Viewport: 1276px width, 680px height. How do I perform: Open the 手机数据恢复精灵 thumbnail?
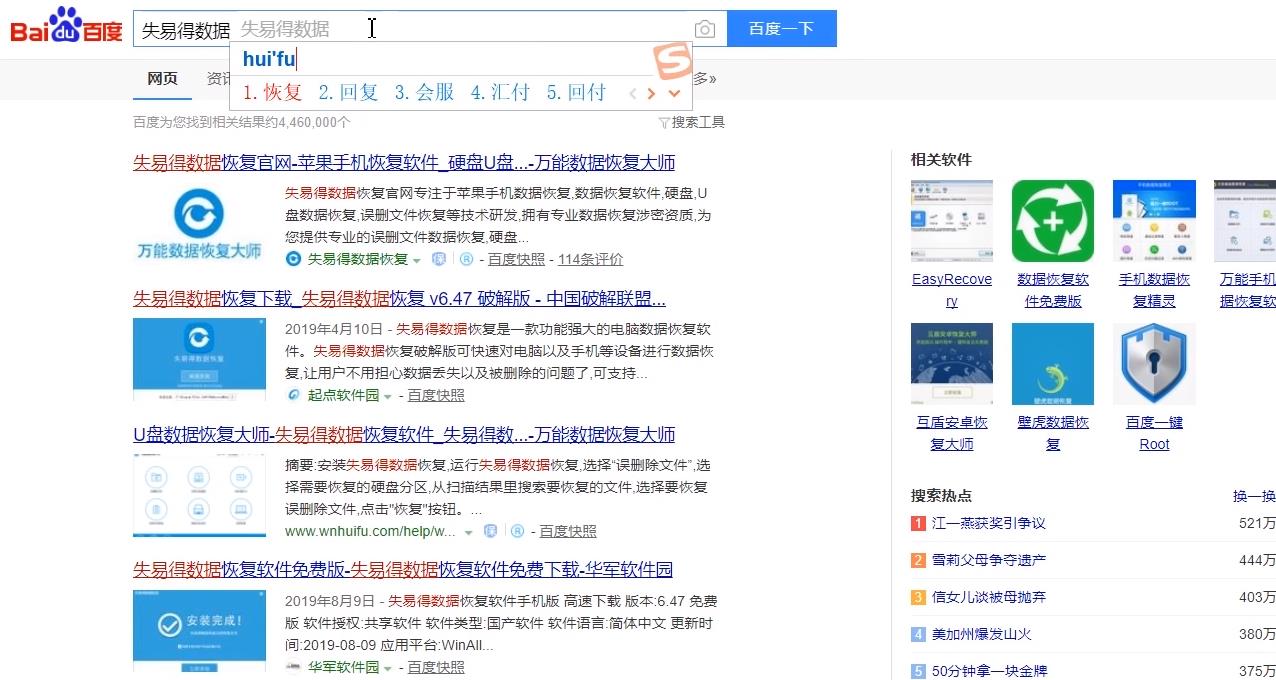click(1154, 221)
